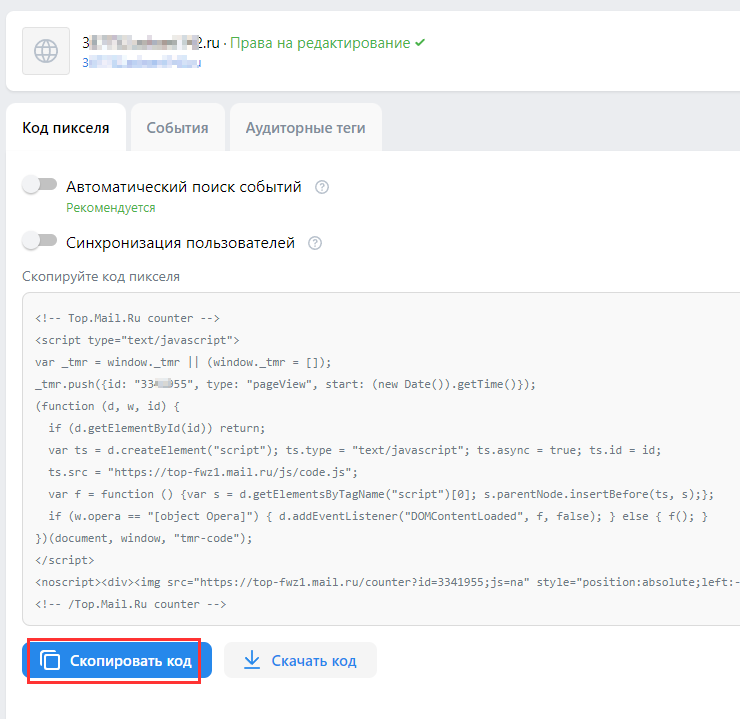Click the green edit-rights checkmark icon
The image size is (740, 719).
(x=420, y=43)
